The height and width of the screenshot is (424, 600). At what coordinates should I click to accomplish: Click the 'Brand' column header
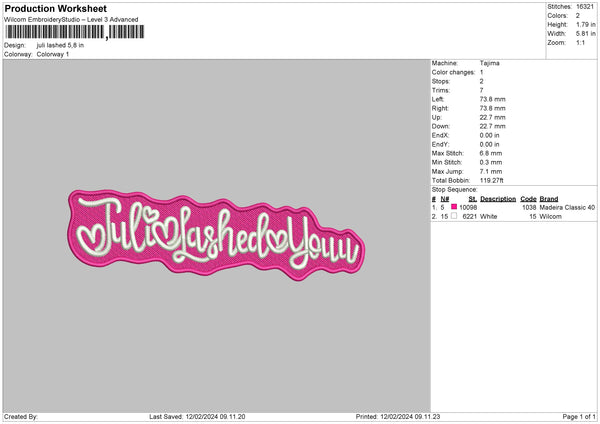click(x=549, y=199)
